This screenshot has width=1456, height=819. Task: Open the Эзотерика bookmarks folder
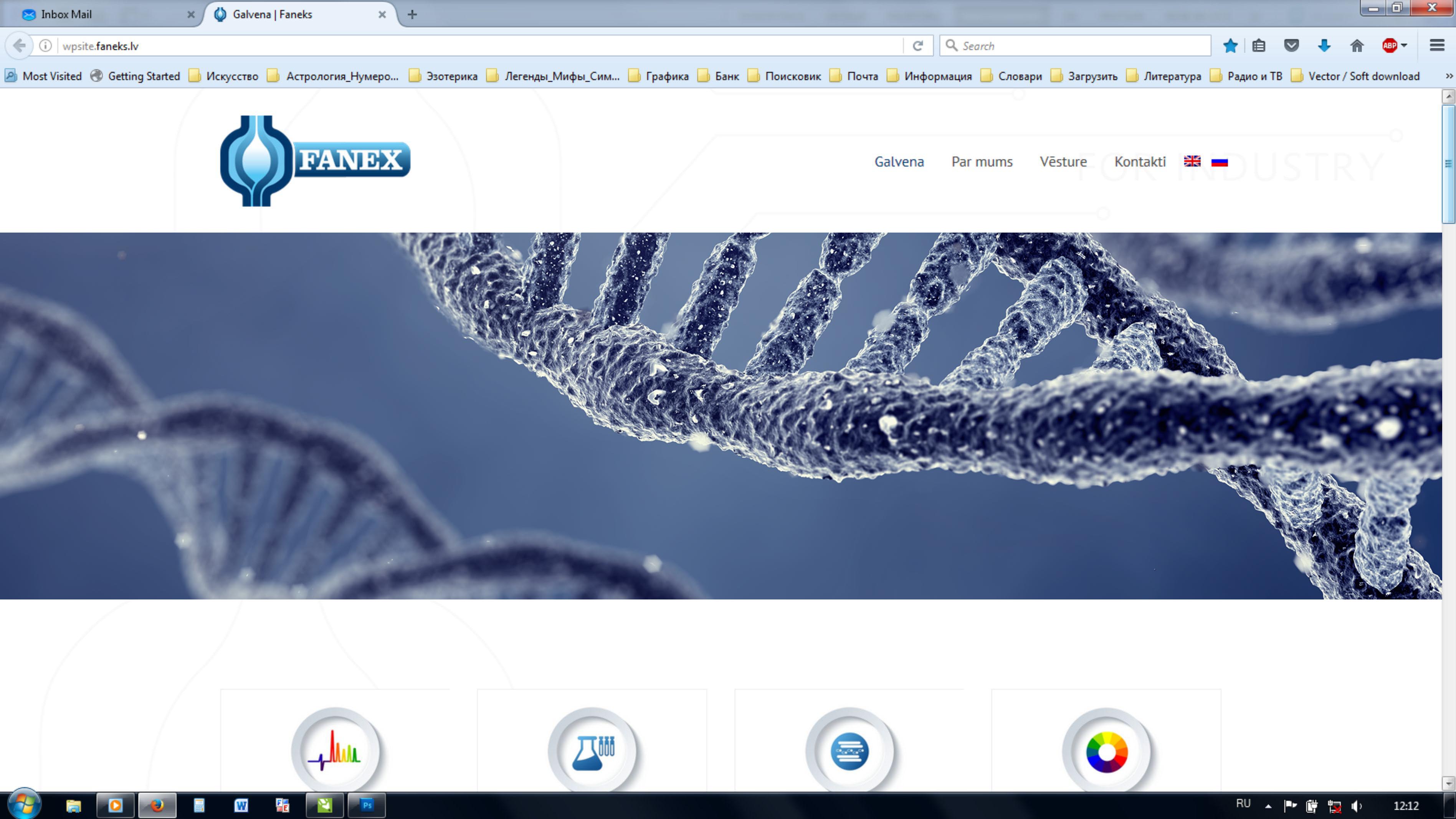coord(444,76)
